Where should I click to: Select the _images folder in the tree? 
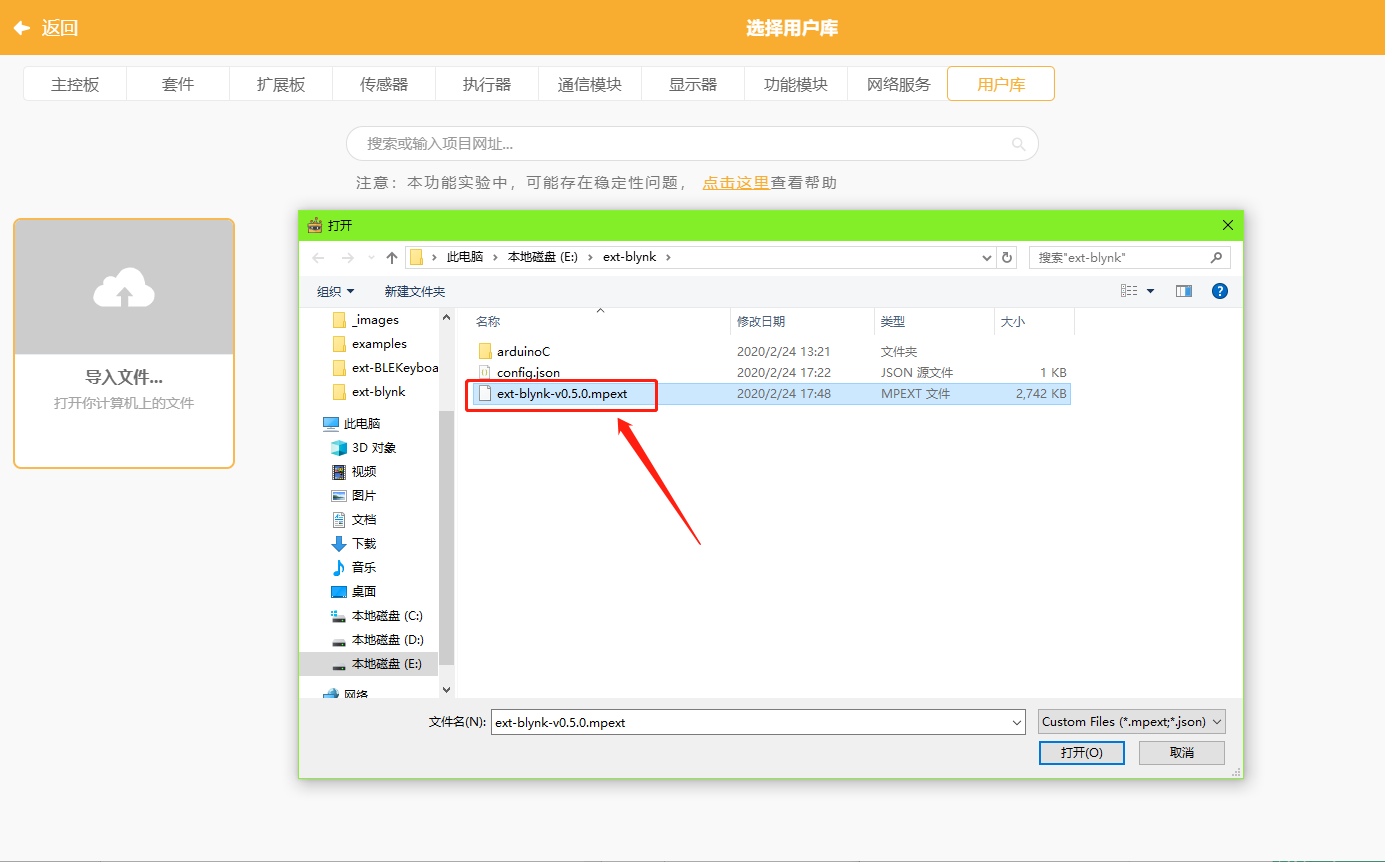(375, 320)
